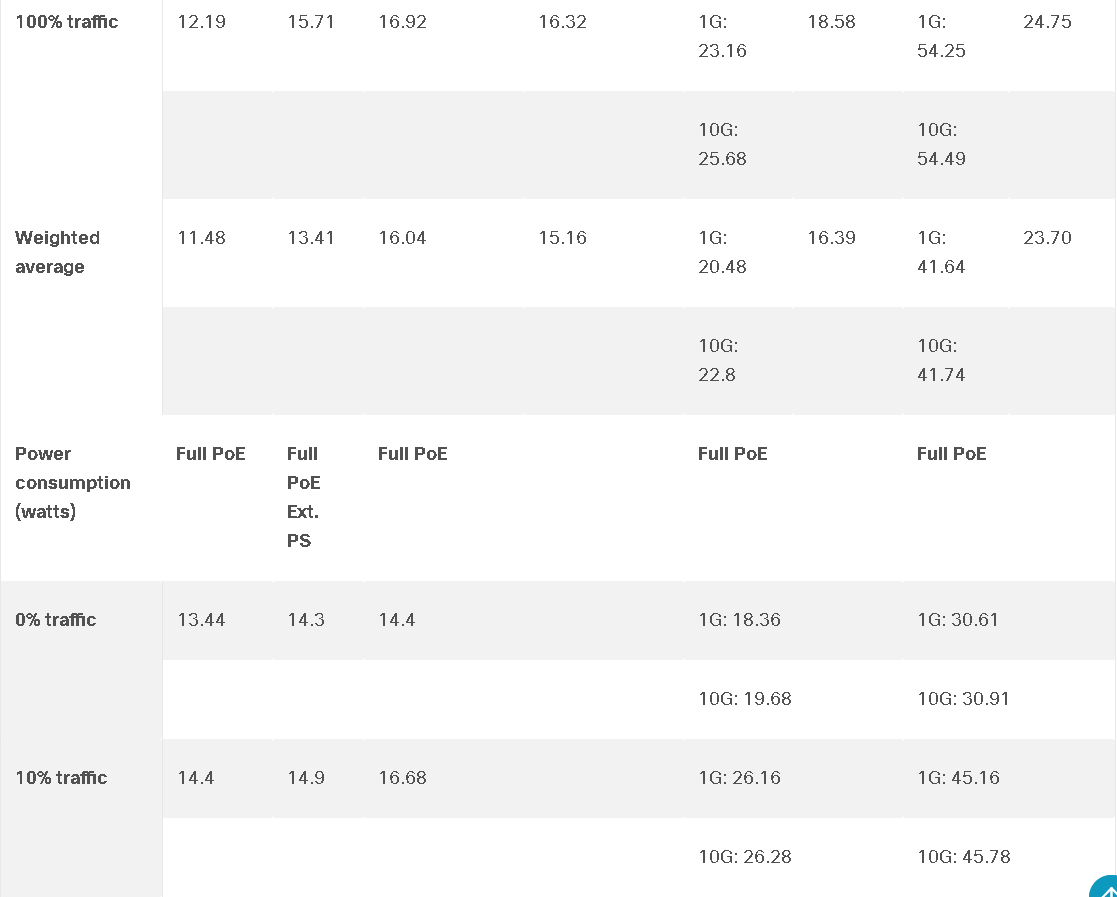Screen dimensions: 1117x897
Task: Select the 10G: 30.91 cell
Action: click(x=963, y=698)
